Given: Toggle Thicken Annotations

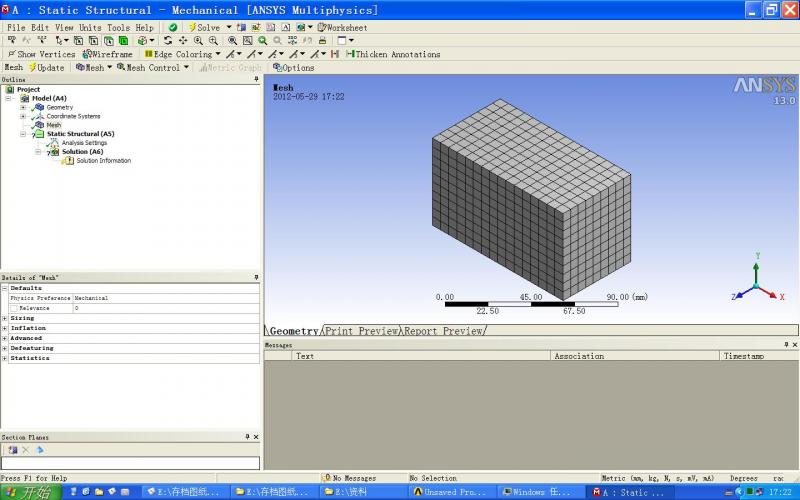Looking at the screenshot, I should pyautogui.click(x=393, y=54).
